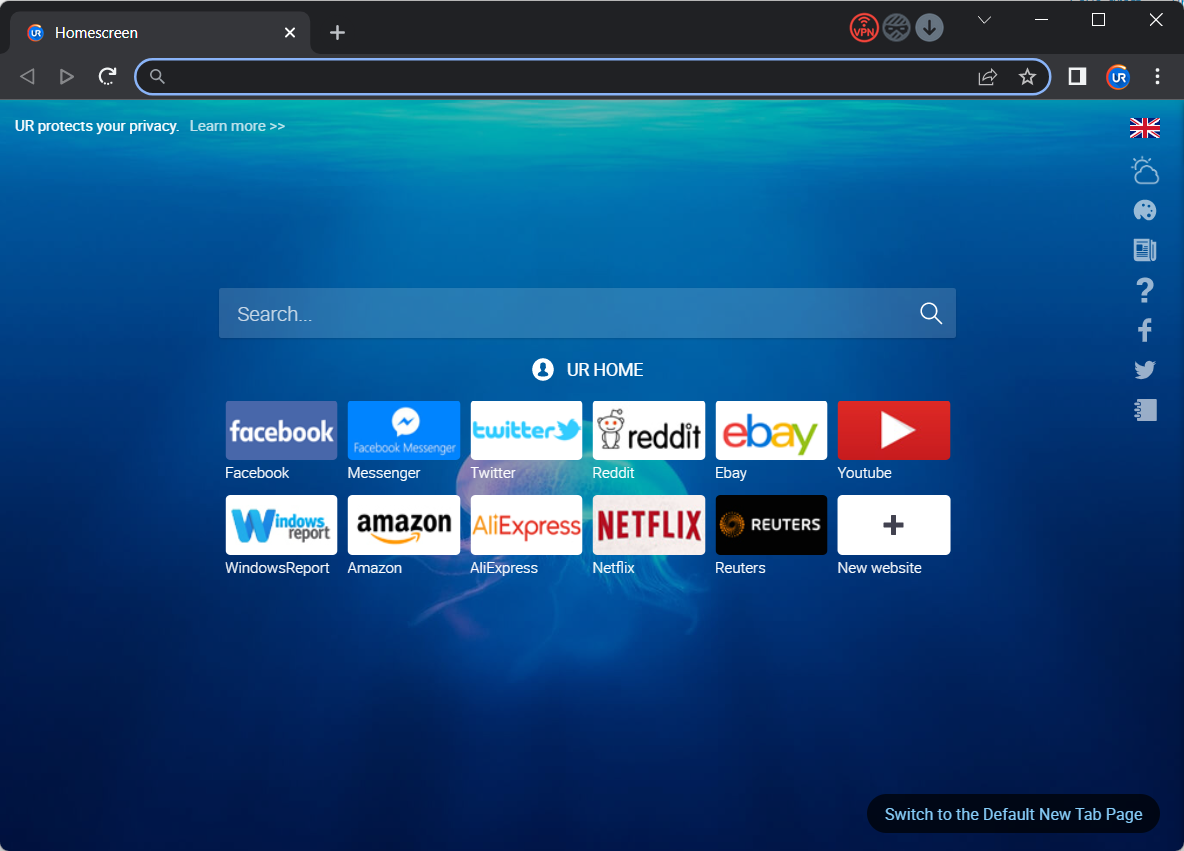
Task: Open the Amazon tile
Action: click(x=404, y=525)
